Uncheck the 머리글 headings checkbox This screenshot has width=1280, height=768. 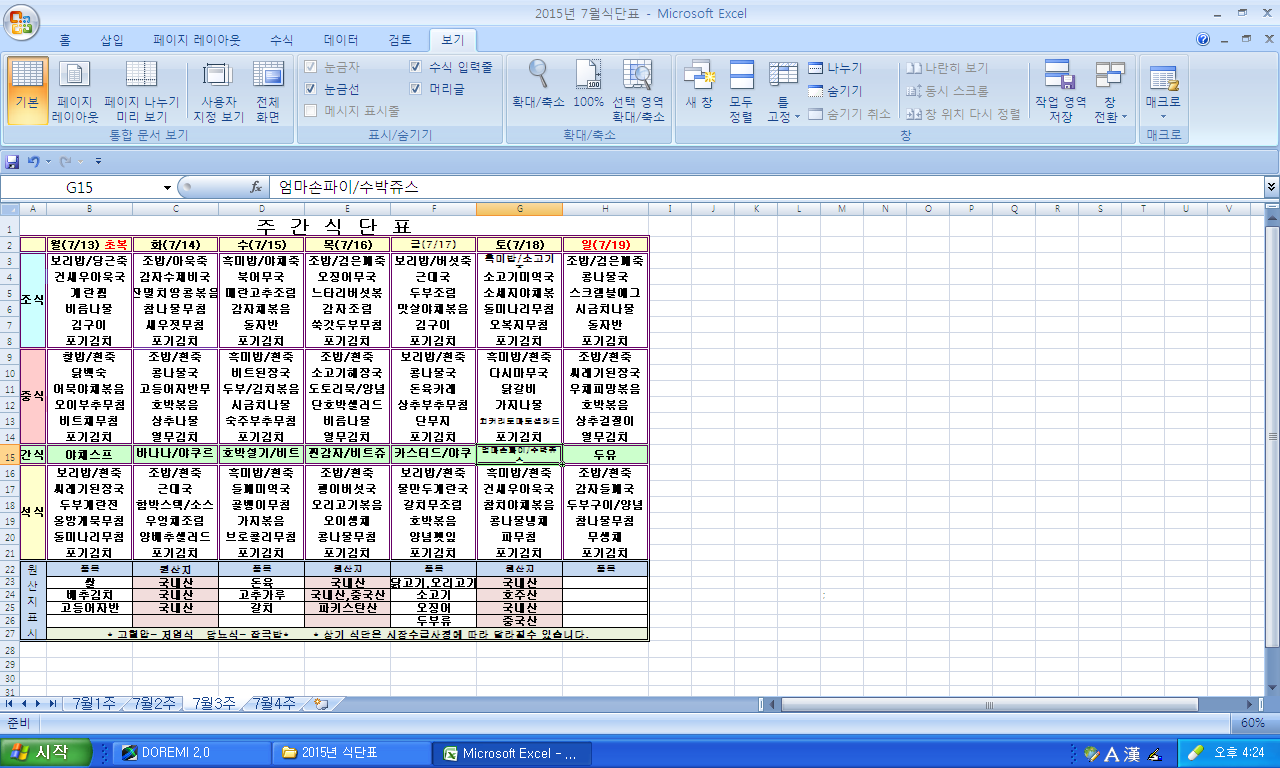coord(416,89)
